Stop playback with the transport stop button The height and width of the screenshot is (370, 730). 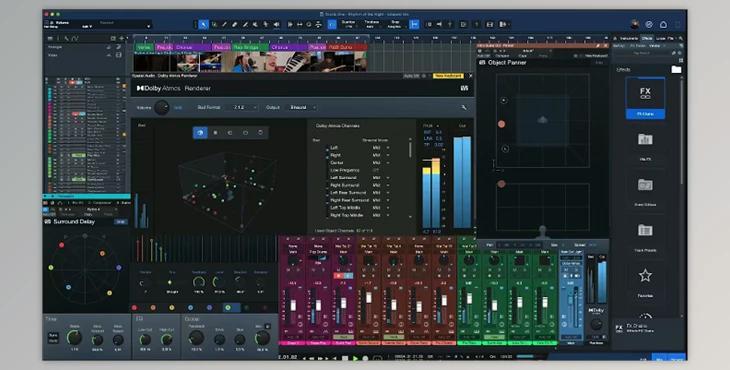(345, 358)
